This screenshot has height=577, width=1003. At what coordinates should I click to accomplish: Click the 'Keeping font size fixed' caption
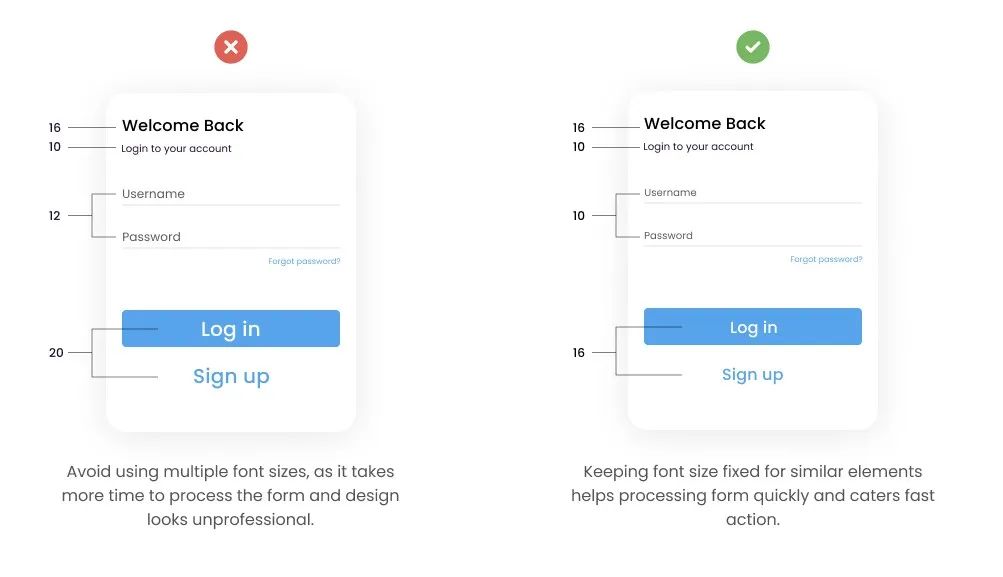753,495
